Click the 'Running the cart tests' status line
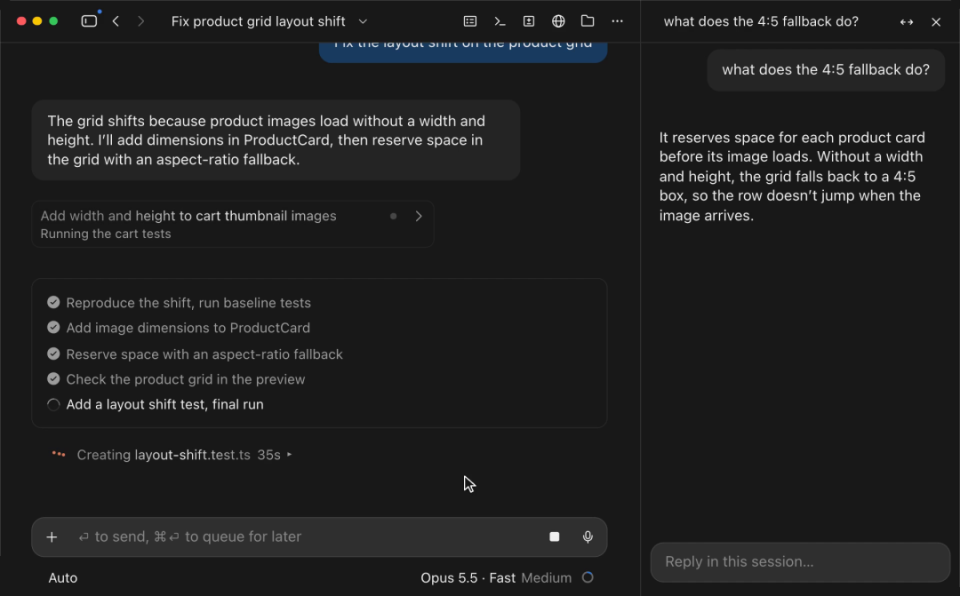This screenshot has width=960, height=596. coord(106,234)
